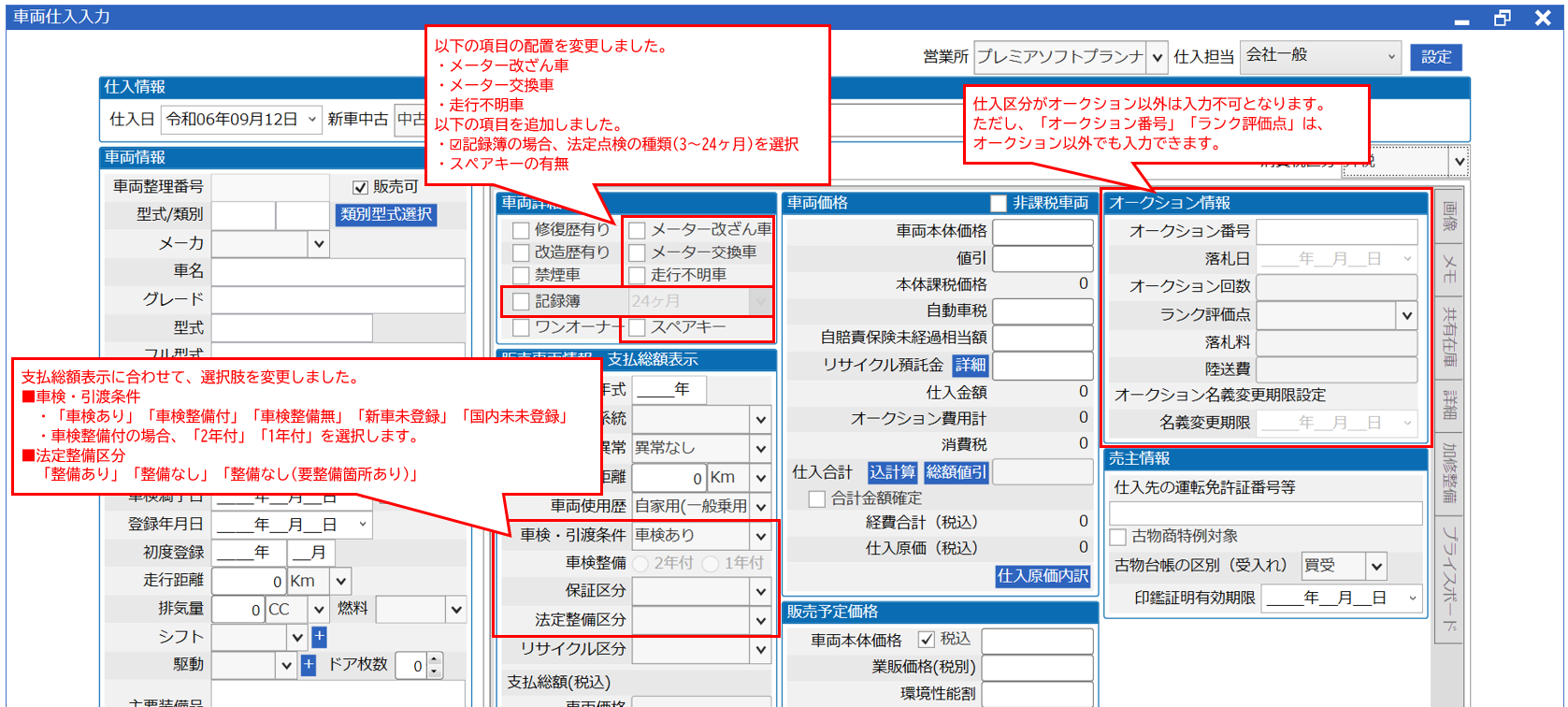Check the 修復歴有り checkbox
The height and width of the screenshot is (707, 1568).
click(x=521, y=230)
